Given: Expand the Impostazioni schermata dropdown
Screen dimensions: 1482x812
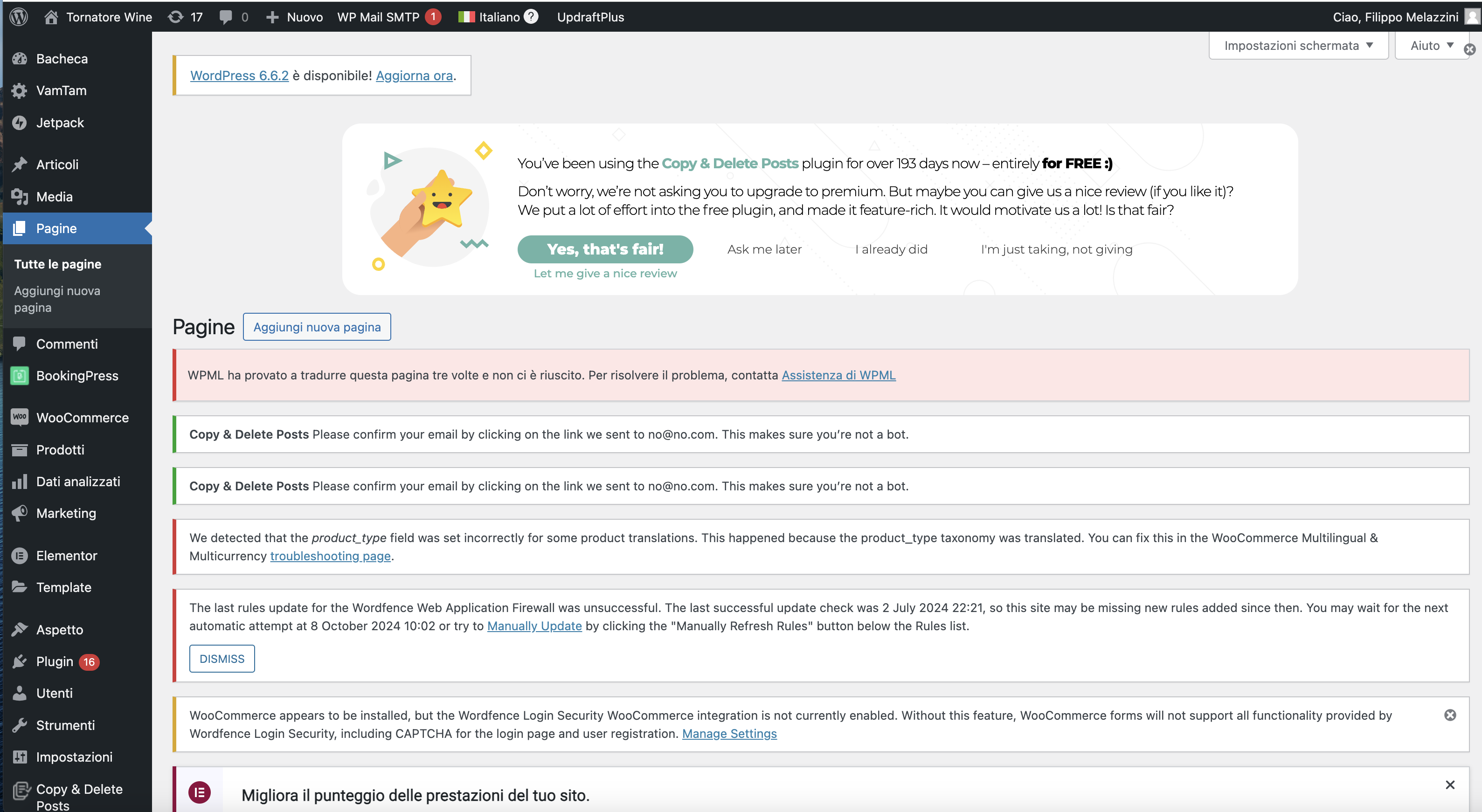Looking at the screenshot, I should 1298,45.
